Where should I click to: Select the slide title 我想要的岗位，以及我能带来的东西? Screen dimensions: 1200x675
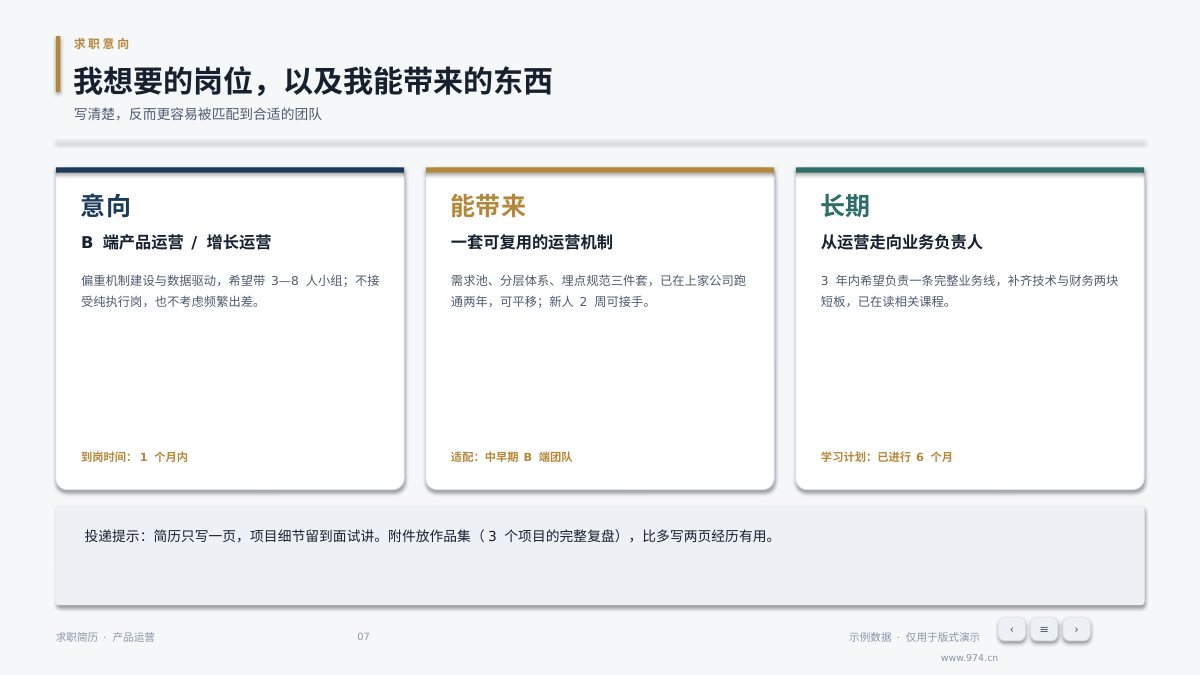pyautogui.click(x=313, y=82)
